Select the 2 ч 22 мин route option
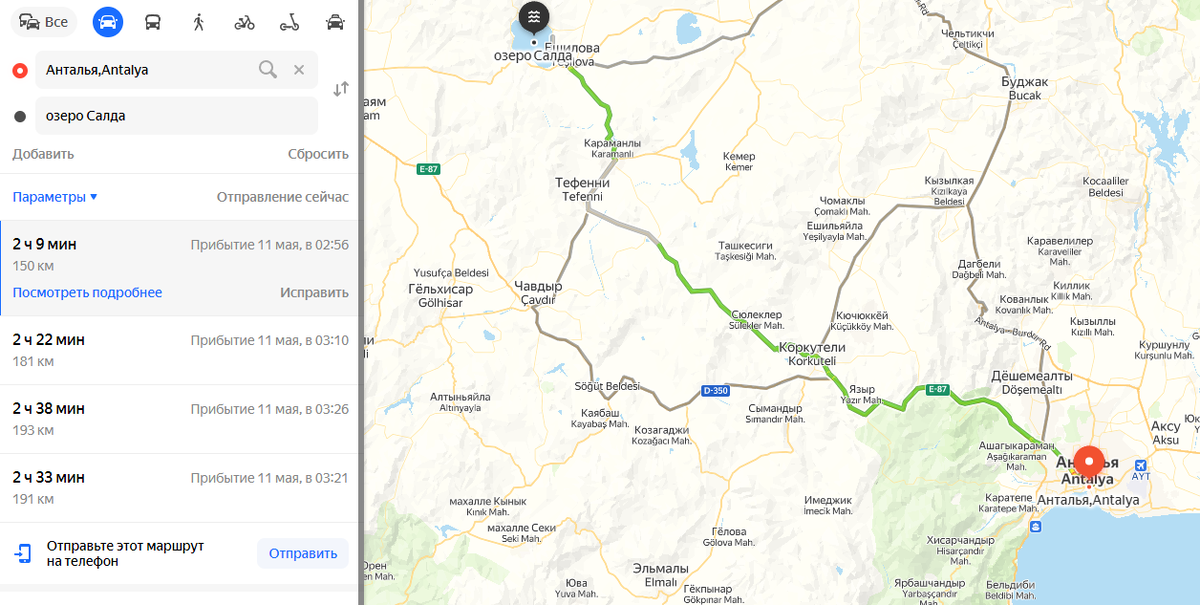 180,351
